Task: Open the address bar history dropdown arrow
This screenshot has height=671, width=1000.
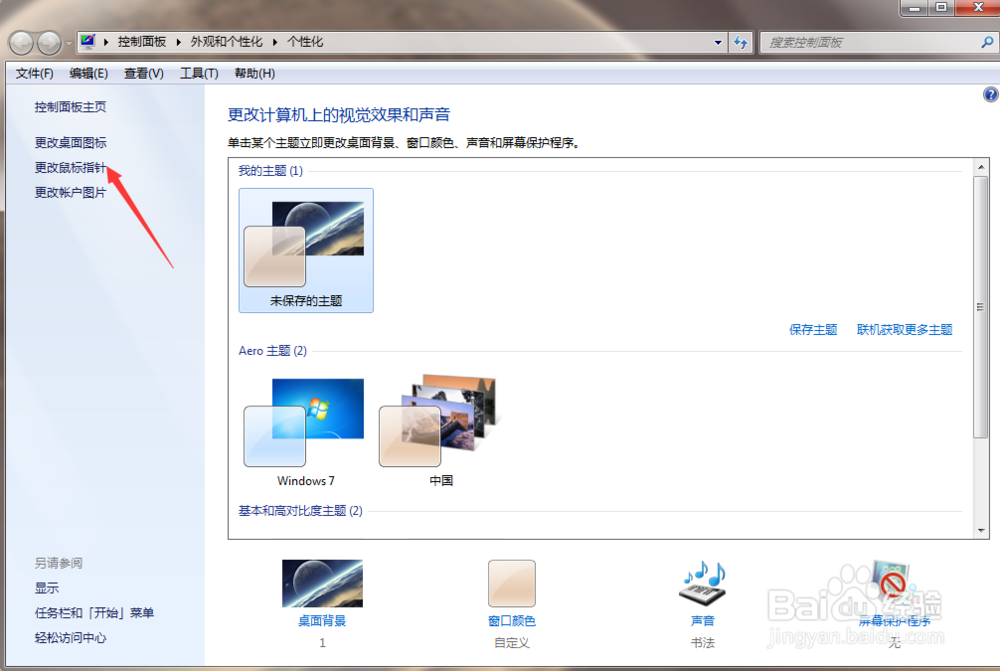Action: tap(717, 43)
